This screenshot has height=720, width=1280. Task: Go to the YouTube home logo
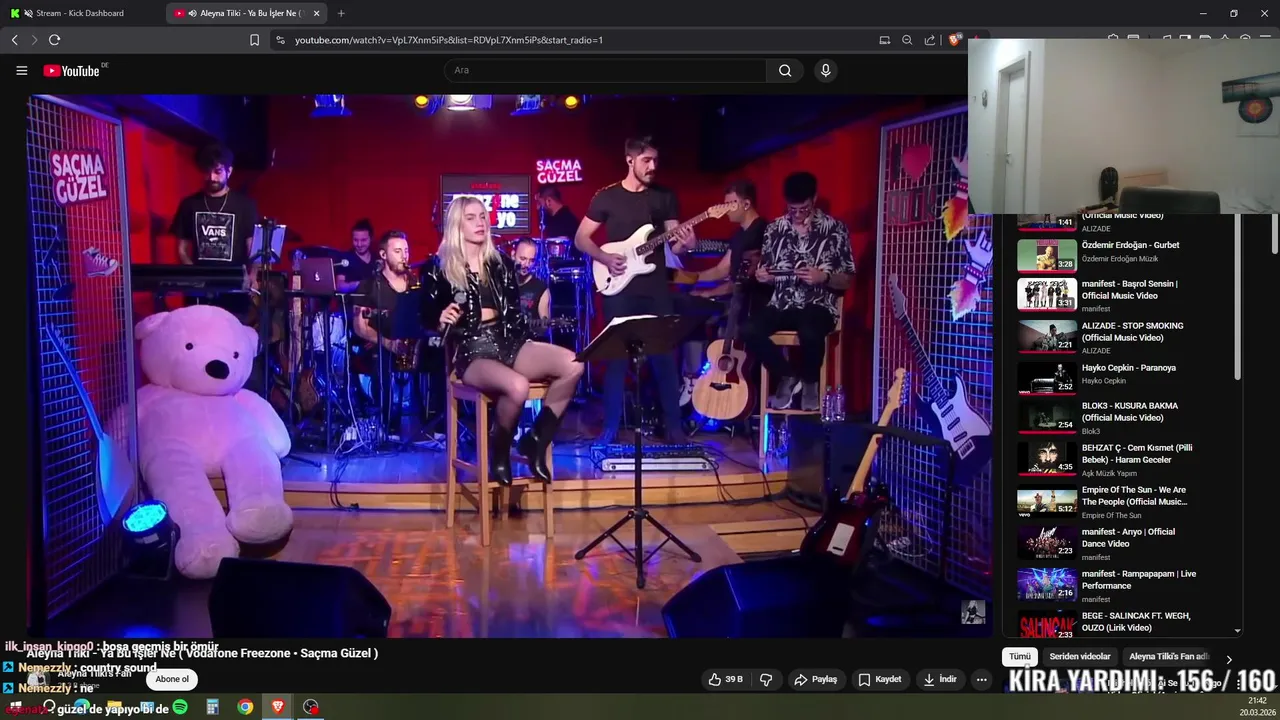pos(72,71)
